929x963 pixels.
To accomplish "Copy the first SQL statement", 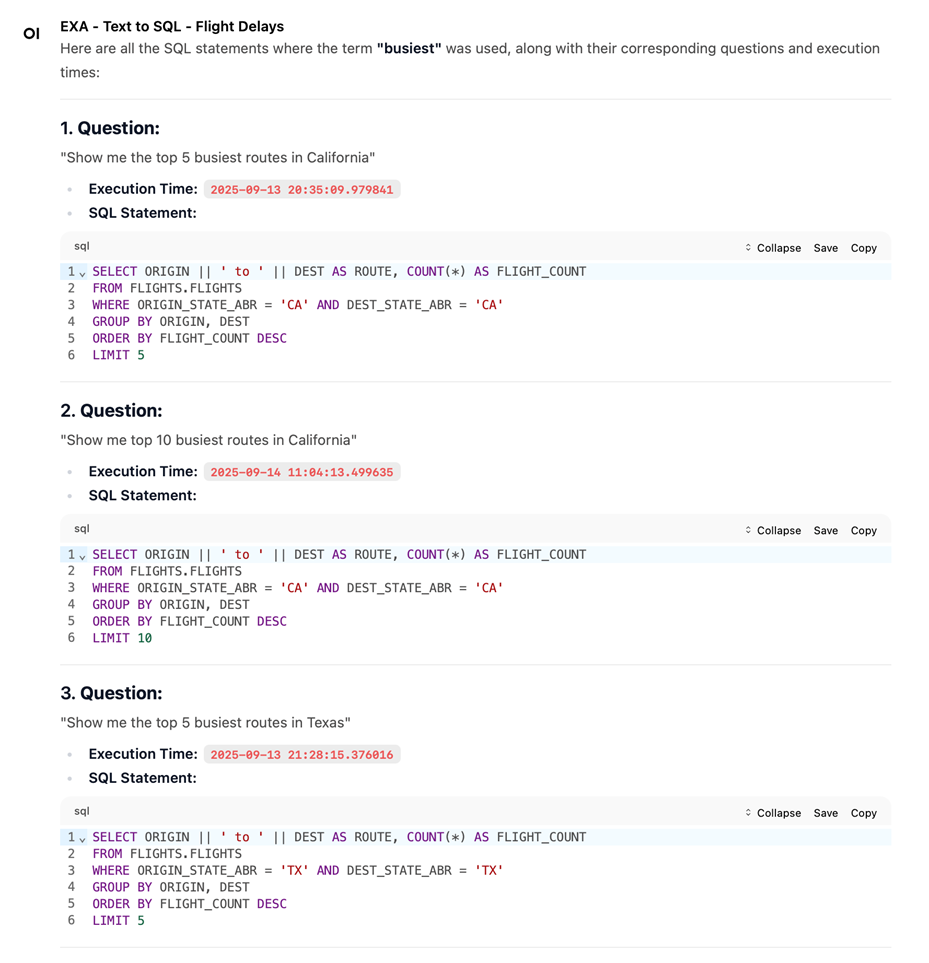I will pyautogui.click(x=863, y=247).
